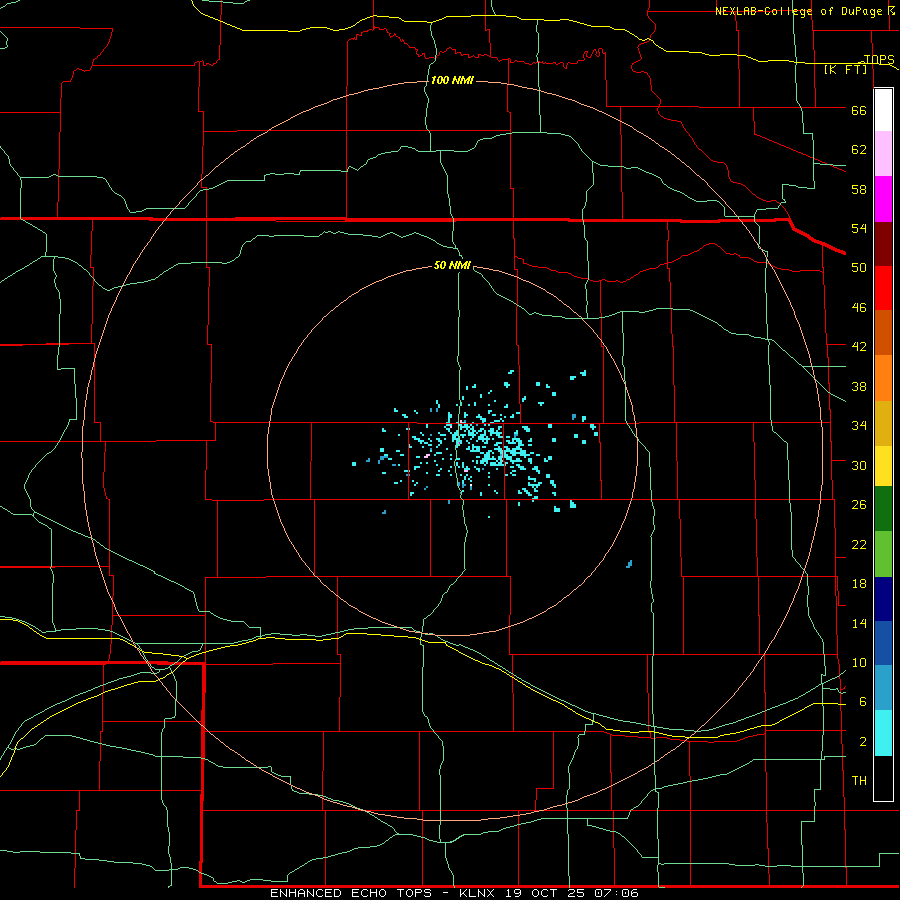Pick the cyan legend swatch
Viewport: 900px width, 900px height.
pos(883,733)
